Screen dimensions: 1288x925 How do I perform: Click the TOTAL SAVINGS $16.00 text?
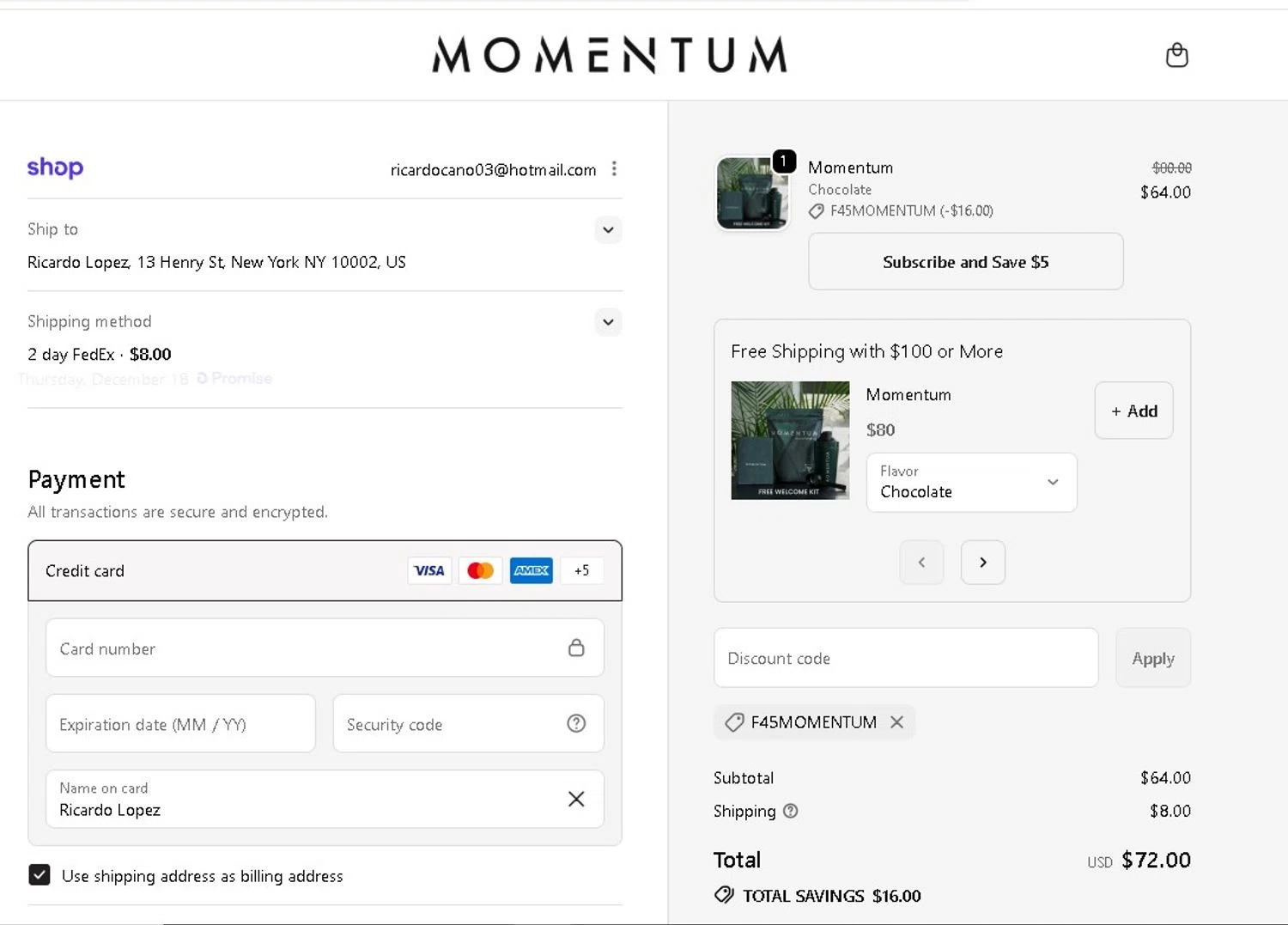[x=831, y=896]
